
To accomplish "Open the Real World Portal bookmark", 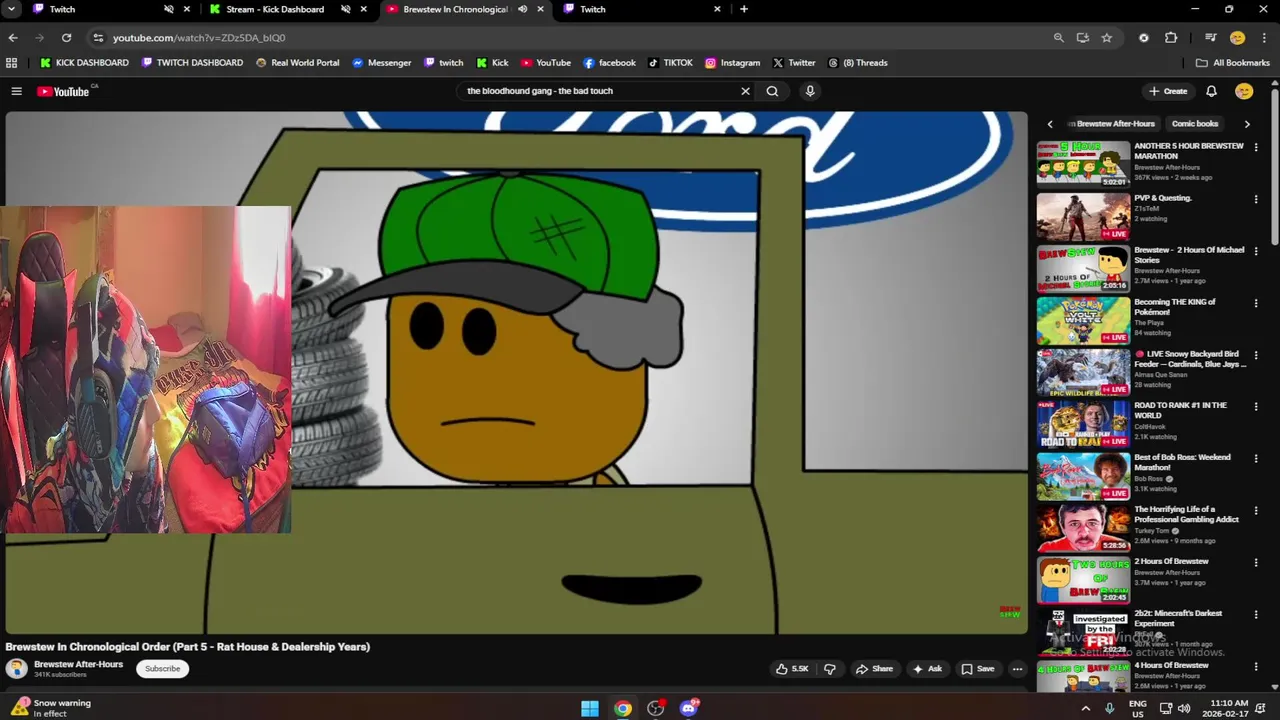I will tap(297, 62).
